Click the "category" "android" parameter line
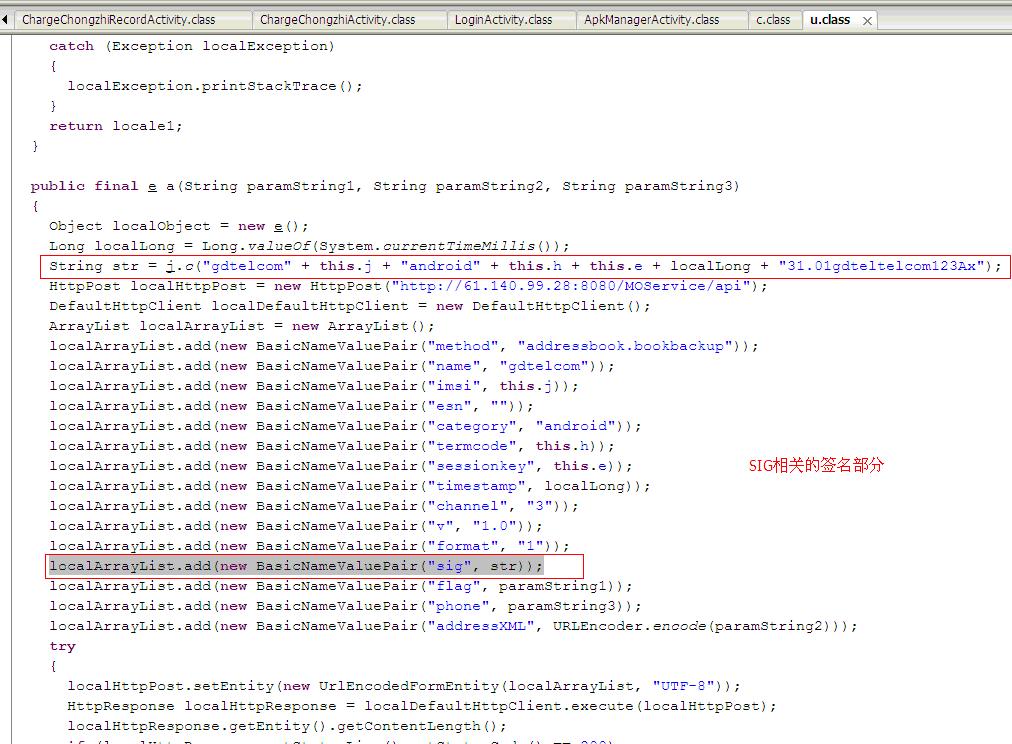This screenshot has width=1012, height=744. [345, 426]
